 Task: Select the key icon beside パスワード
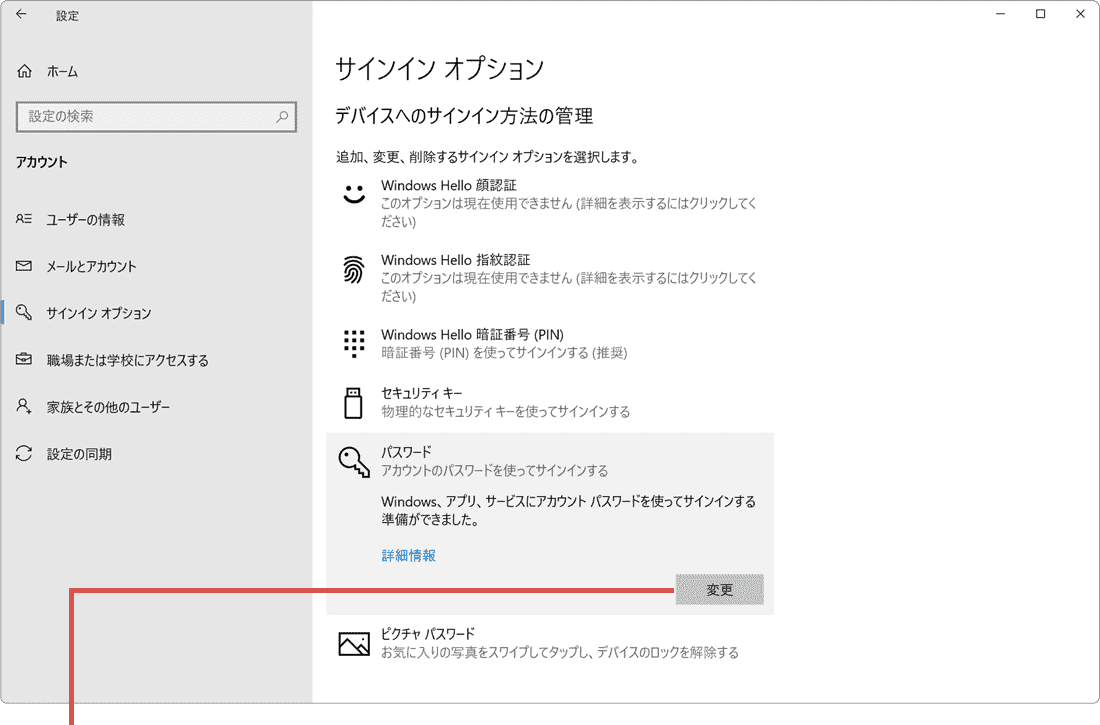click(354, 460)
